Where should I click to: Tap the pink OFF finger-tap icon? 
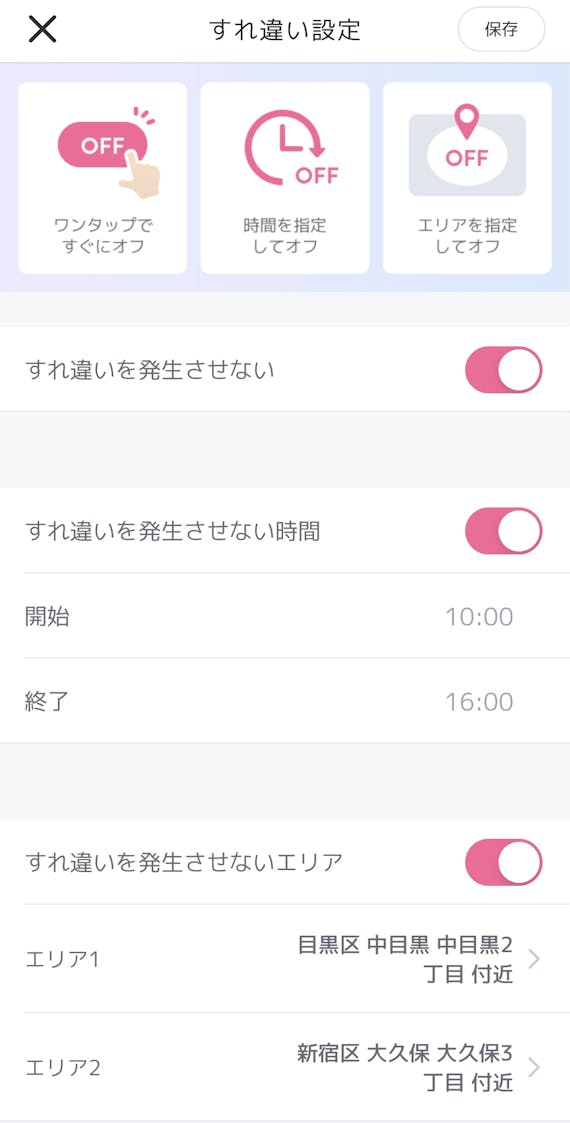[108, 151]
